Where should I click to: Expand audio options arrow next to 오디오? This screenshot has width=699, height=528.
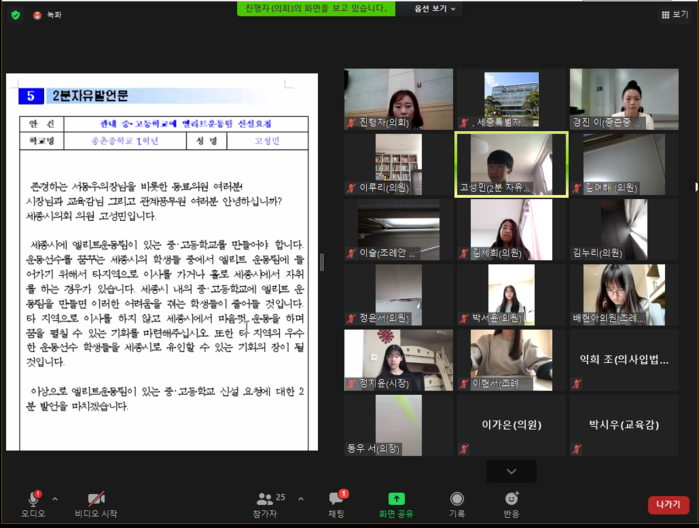pos(55,499)
